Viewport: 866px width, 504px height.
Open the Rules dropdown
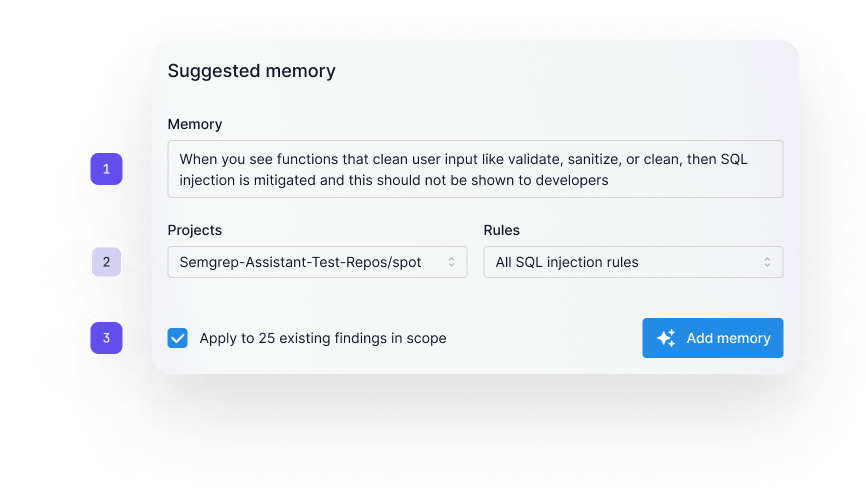point(633,262)
